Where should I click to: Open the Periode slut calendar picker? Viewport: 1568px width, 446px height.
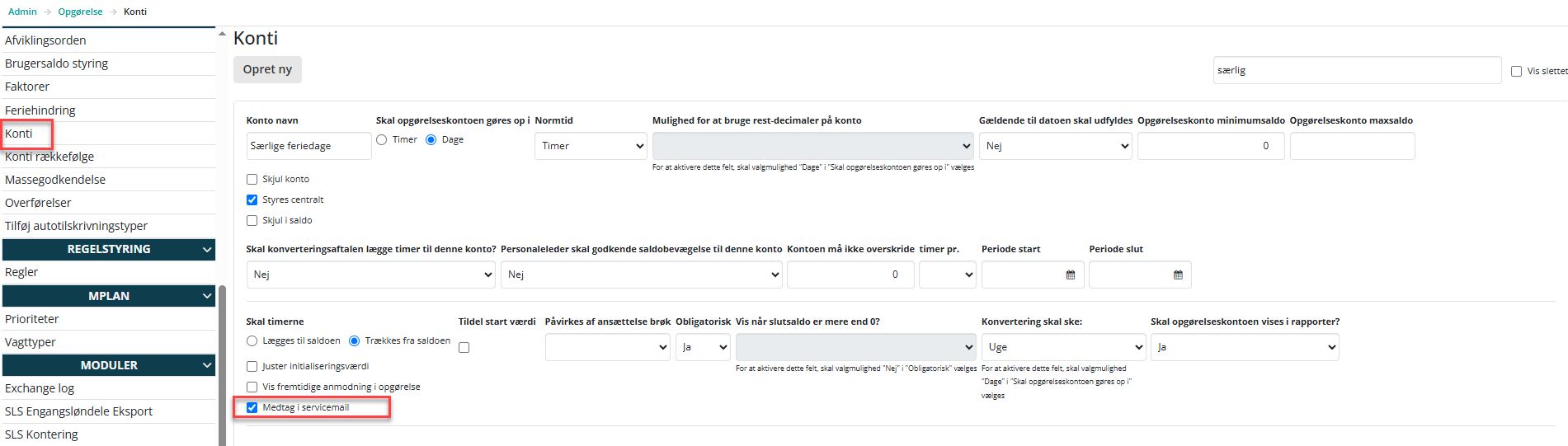tap(1178, 275)
